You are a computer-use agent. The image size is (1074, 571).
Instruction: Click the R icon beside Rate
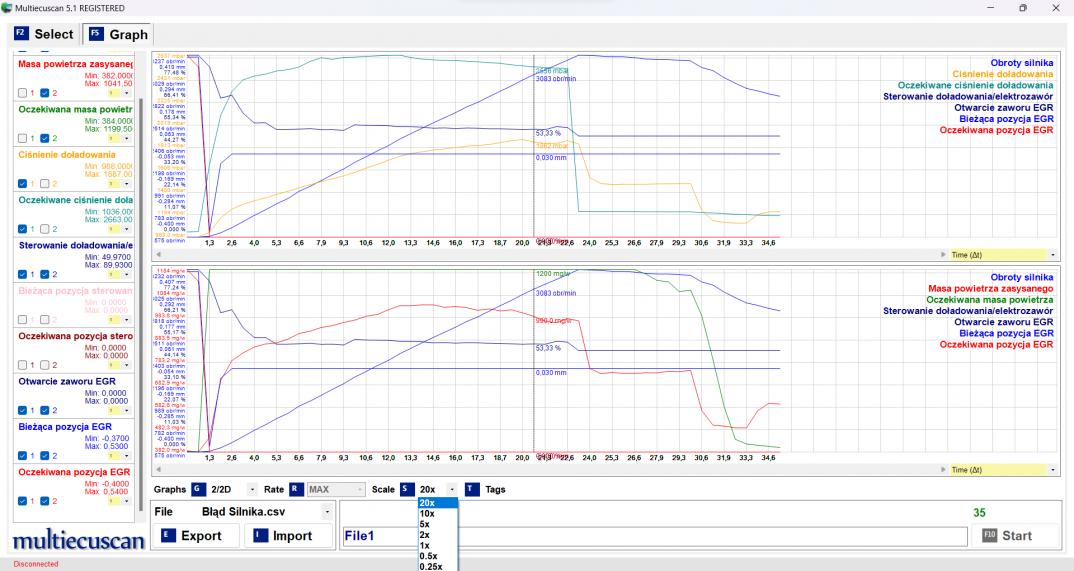[295, 489]
